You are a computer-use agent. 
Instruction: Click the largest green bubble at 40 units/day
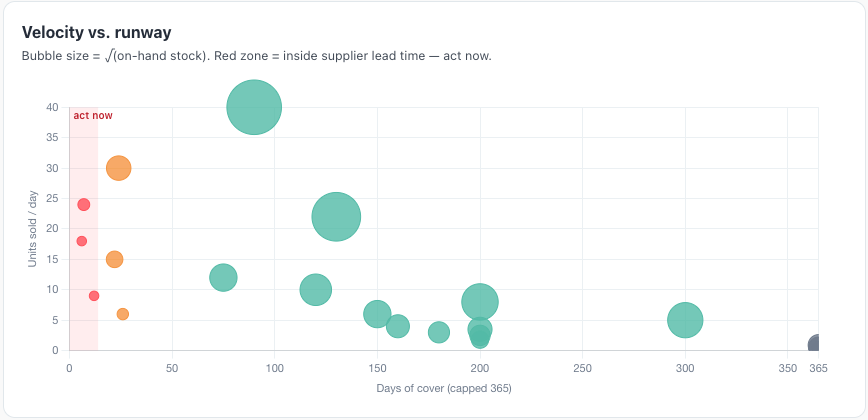254,107
